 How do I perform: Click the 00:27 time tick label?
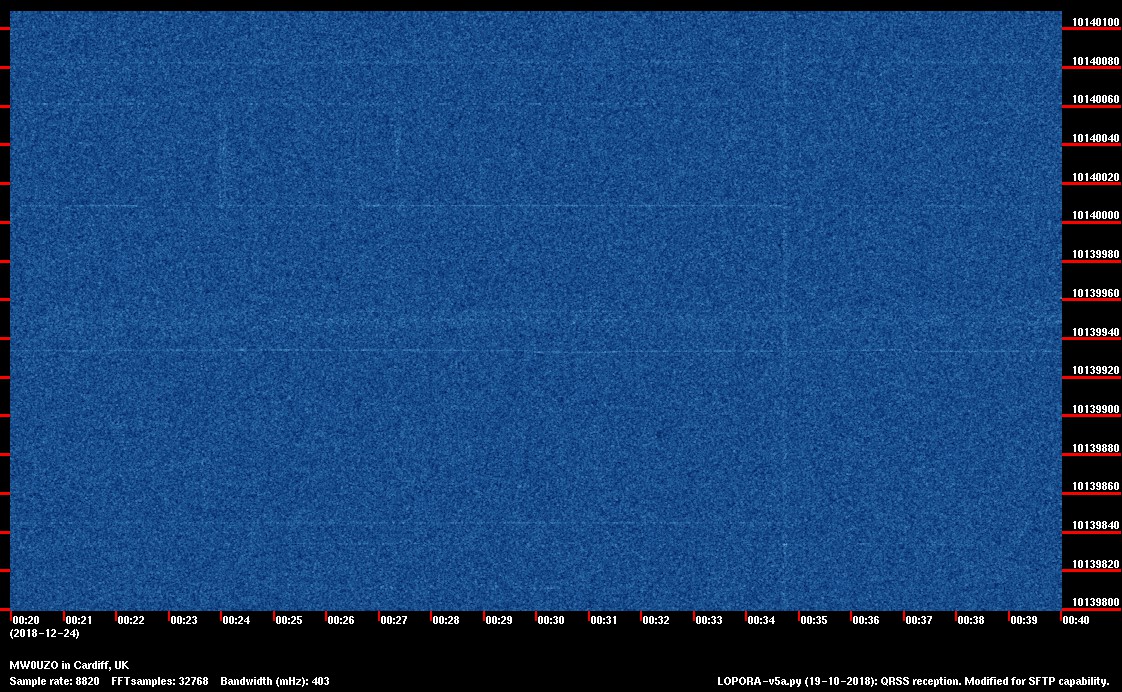pyautogui.click(x=394, y=620)
